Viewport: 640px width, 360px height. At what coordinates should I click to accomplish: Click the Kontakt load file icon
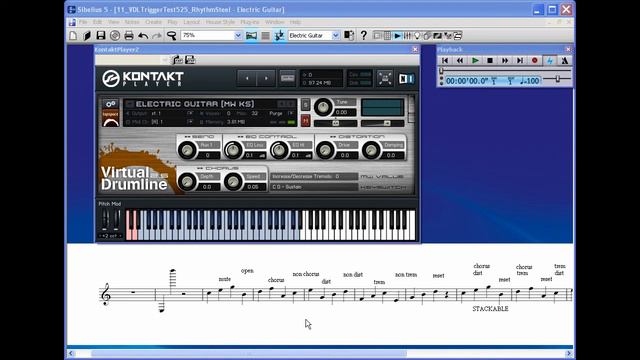(177, 60)
